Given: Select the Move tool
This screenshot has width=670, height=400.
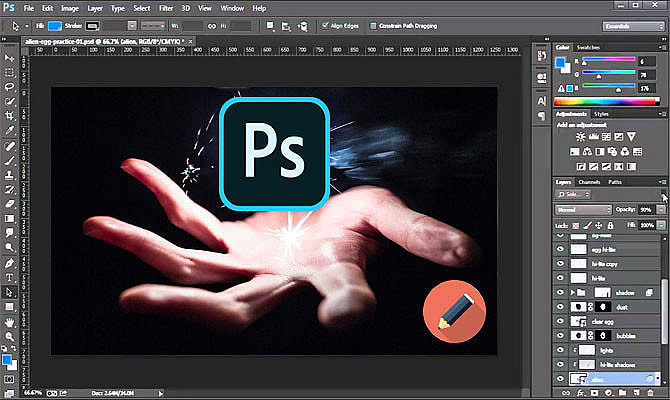Looking at the screenshot, I should 9,58.
